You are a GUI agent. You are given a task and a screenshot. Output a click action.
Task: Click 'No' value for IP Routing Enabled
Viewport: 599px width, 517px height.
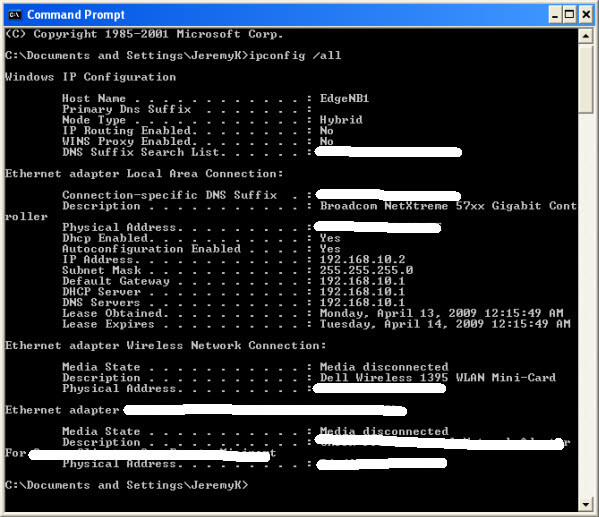coord(327,131)
